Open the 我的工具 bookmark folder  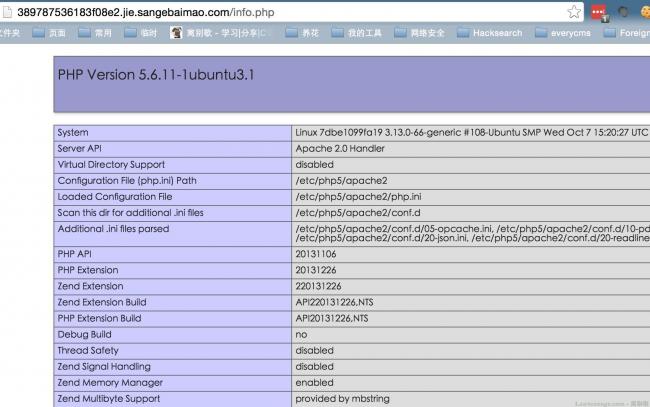tap(357, 33)
